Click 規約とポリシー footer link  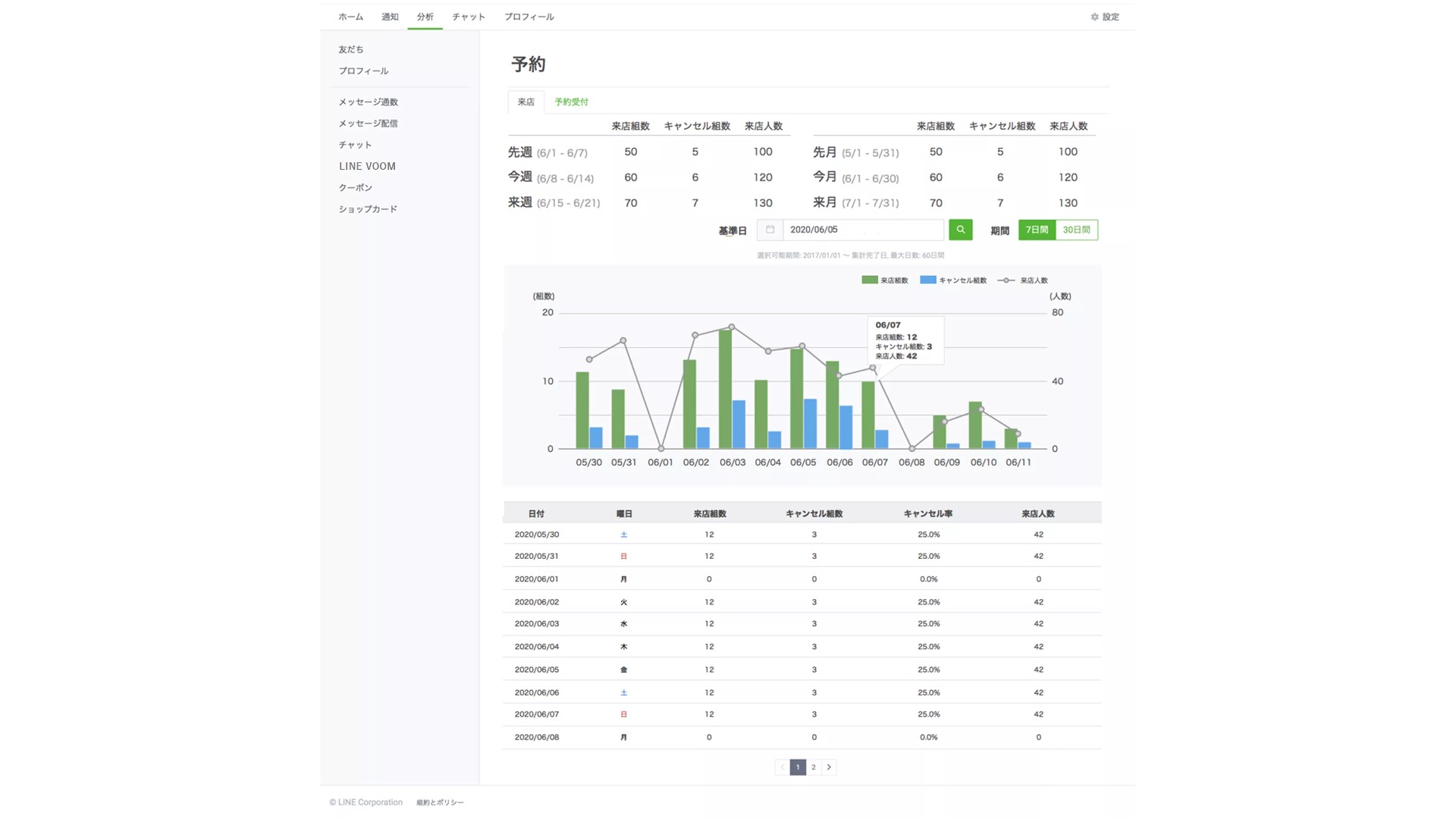point(440,802)
